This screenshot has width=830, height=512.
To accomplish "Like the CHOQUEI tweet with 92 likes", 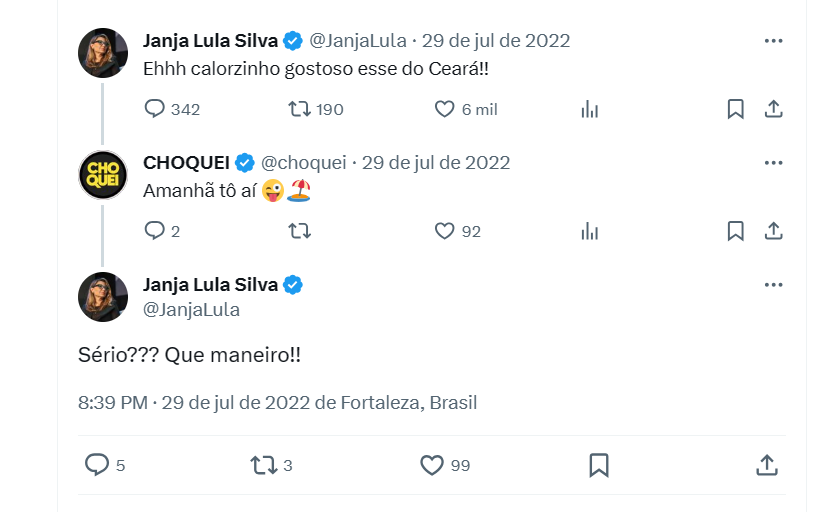I will click(x=445, y=231).
